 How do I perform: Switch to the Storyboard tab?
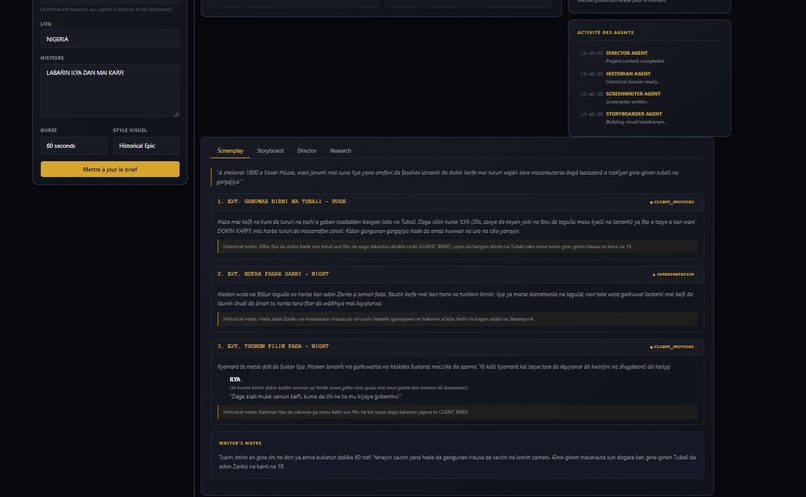click(x=270, y=151)
